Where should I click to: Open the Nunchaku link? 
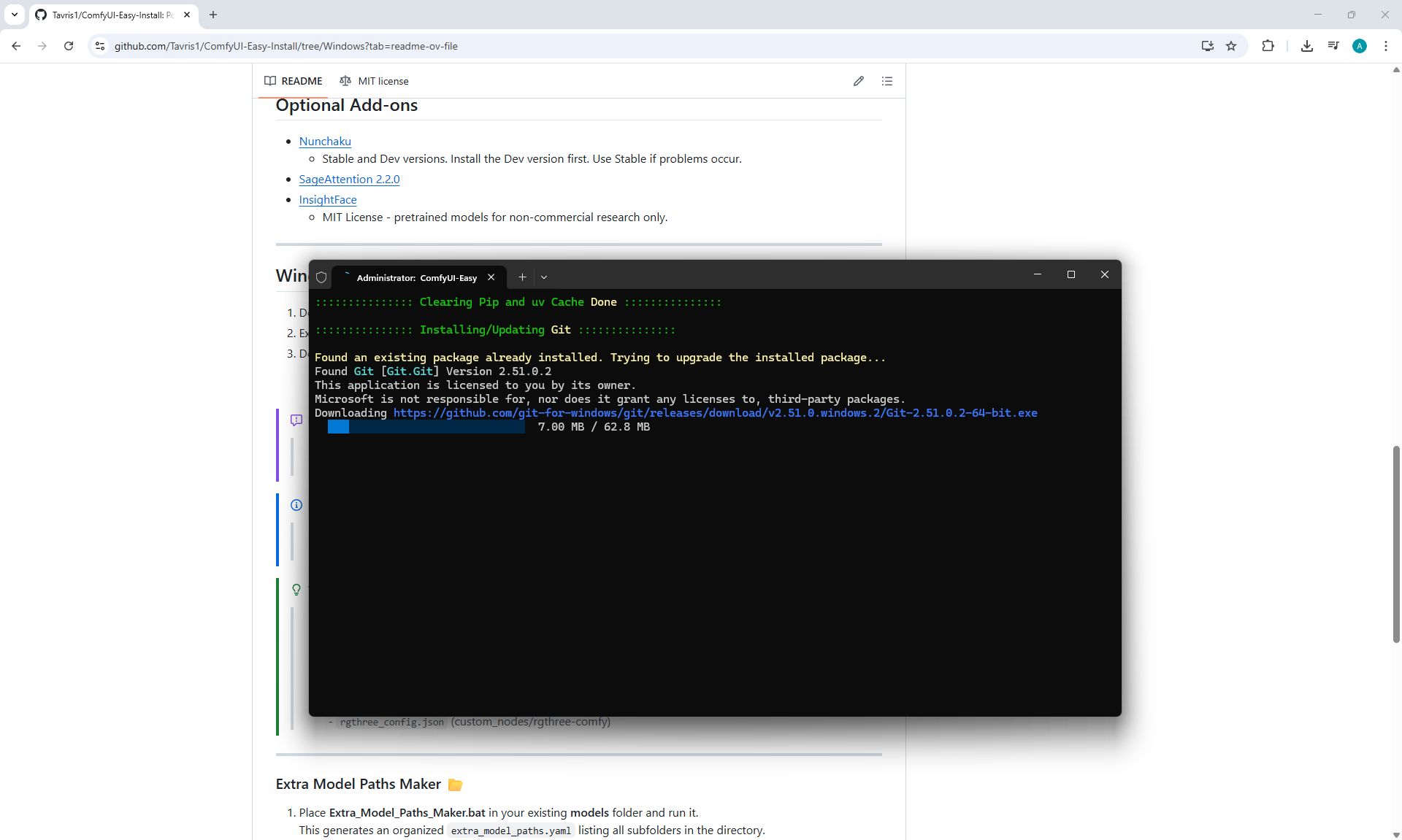point(325,142)
